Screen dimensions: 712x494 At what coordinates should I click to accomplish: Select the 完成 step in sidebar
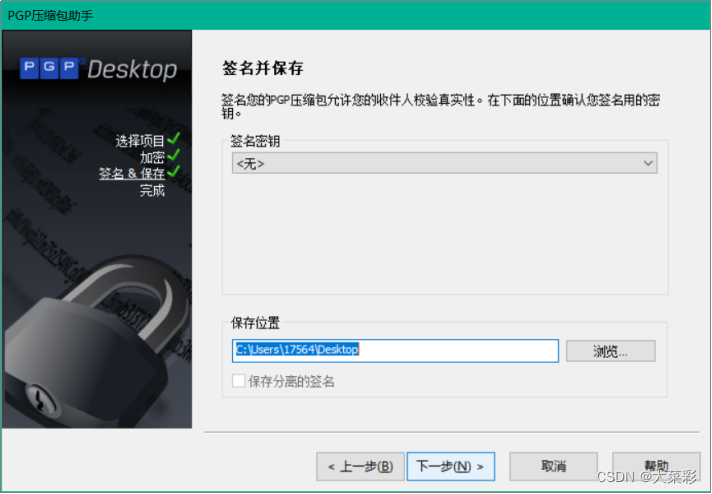(152, 190)
